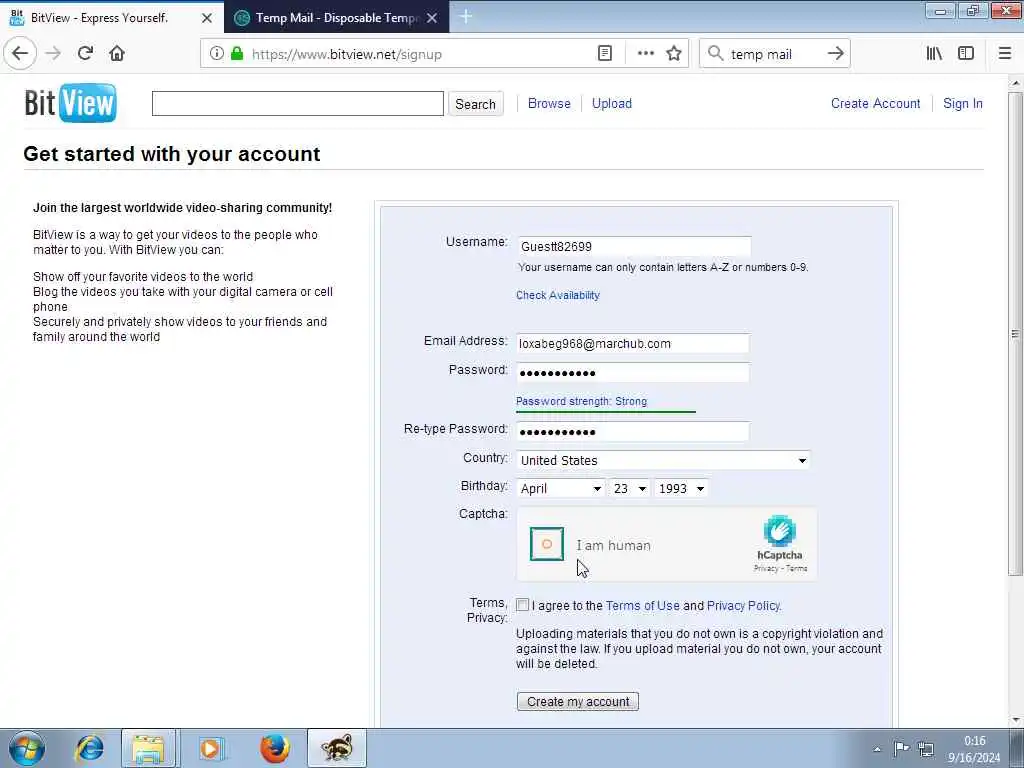Image resolution: width=1024 pixels, height=768 pixels.
Task: Open the birthday month dropdown showing April
Action: 560,488
